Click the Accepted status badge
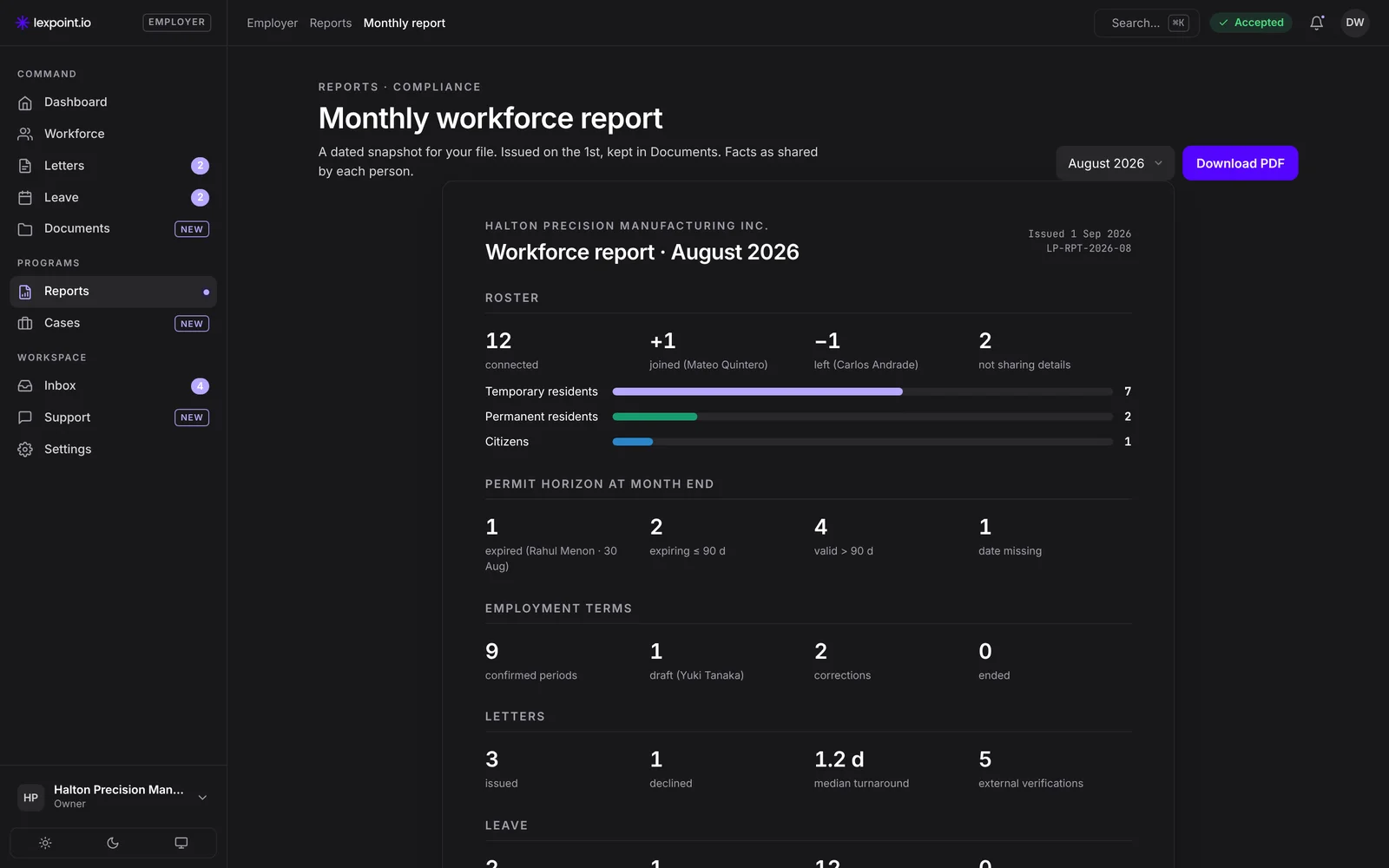The height and width of the screenshot is (868, 1389). 1251,23
